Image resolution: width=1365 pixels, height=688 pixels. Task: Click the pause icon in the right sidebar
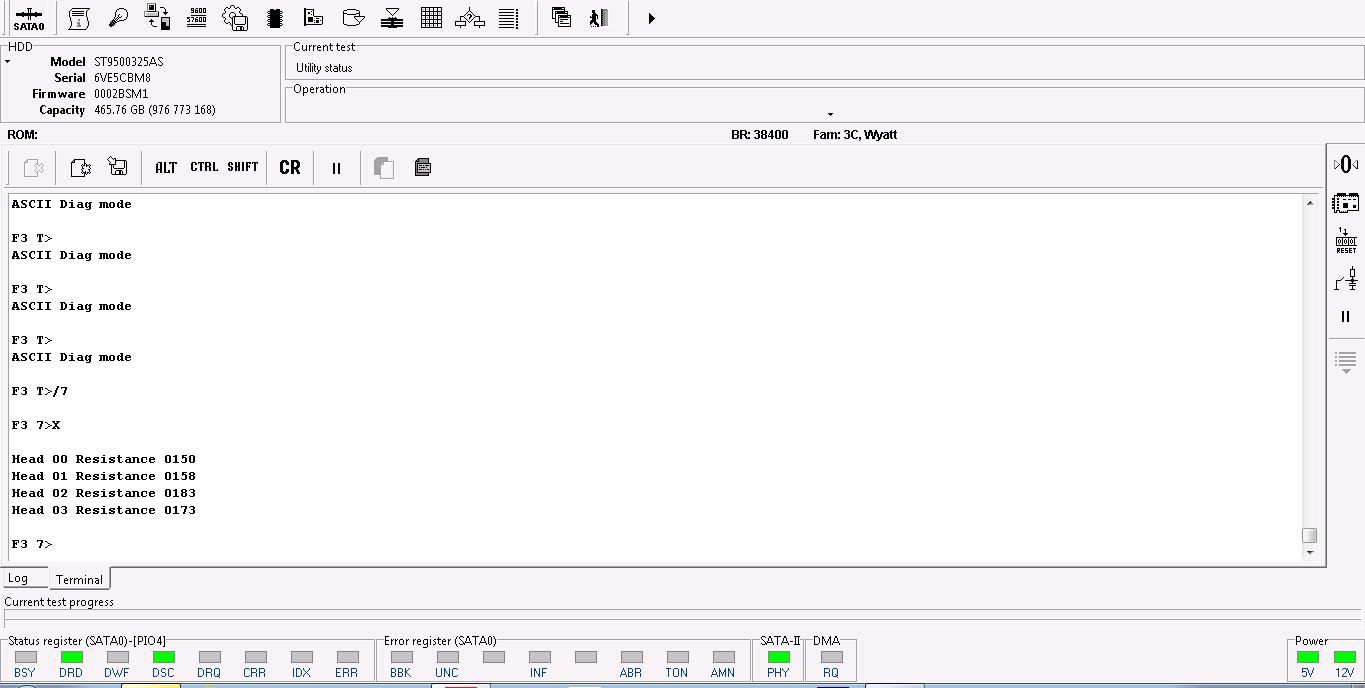coord(1346,317)
